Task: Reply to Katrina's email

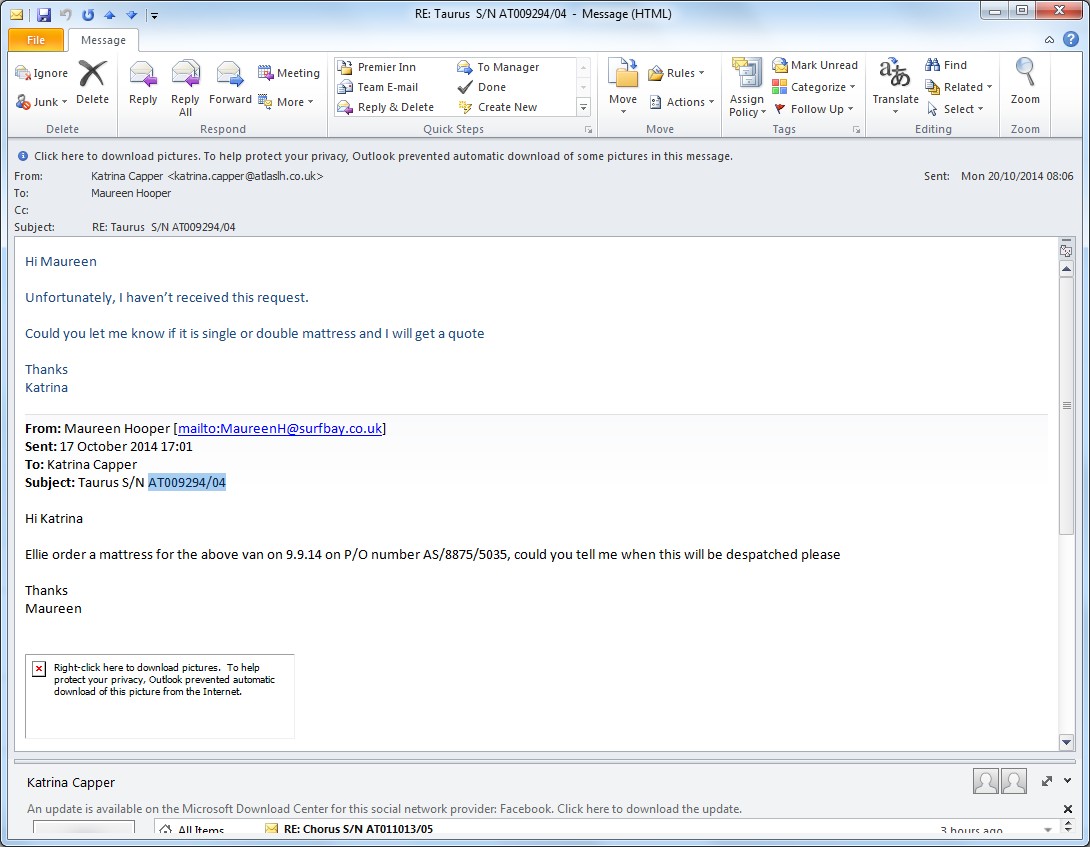Action: [143, 83]
